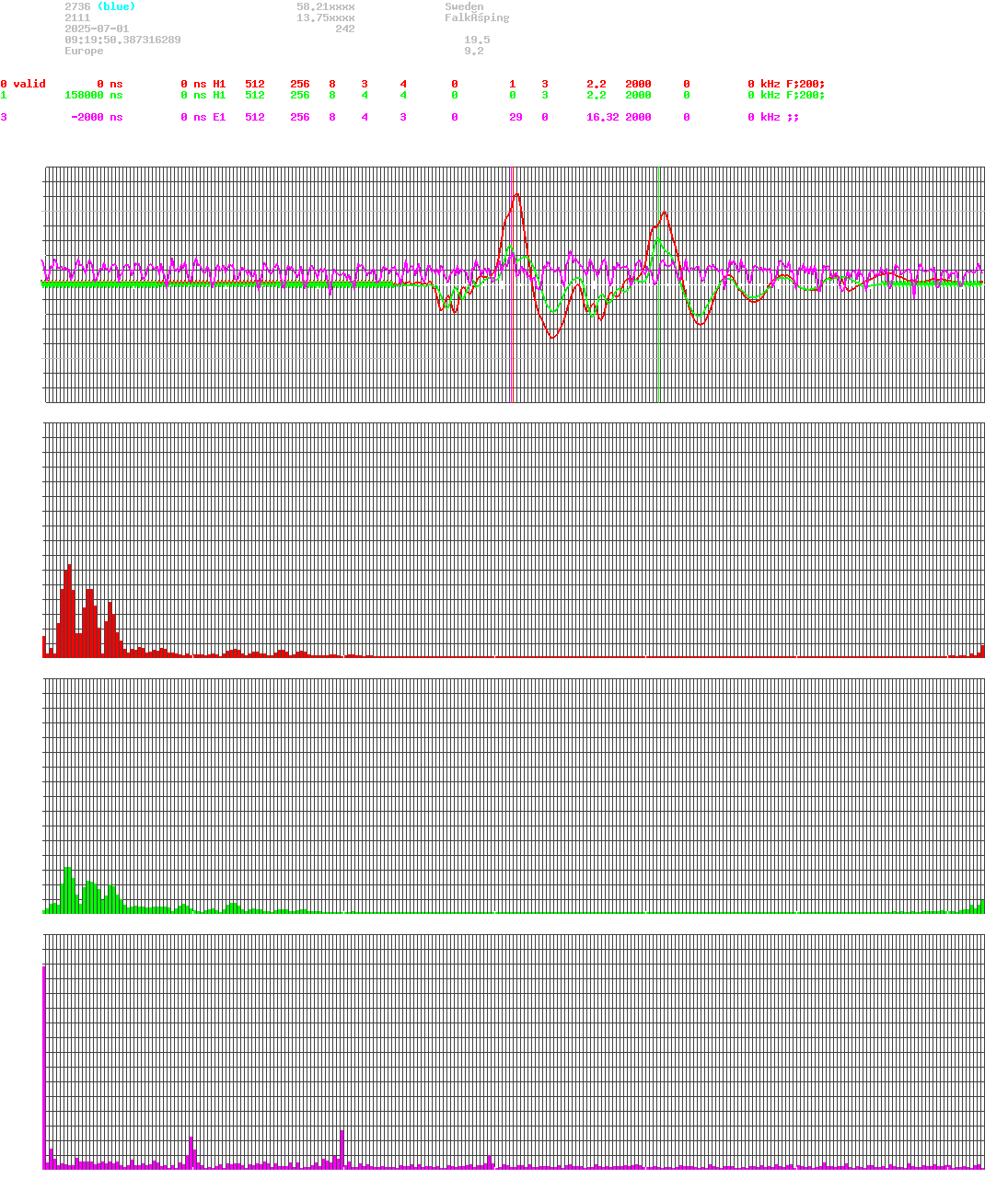Click the town name Falköping

click(477, 17)
